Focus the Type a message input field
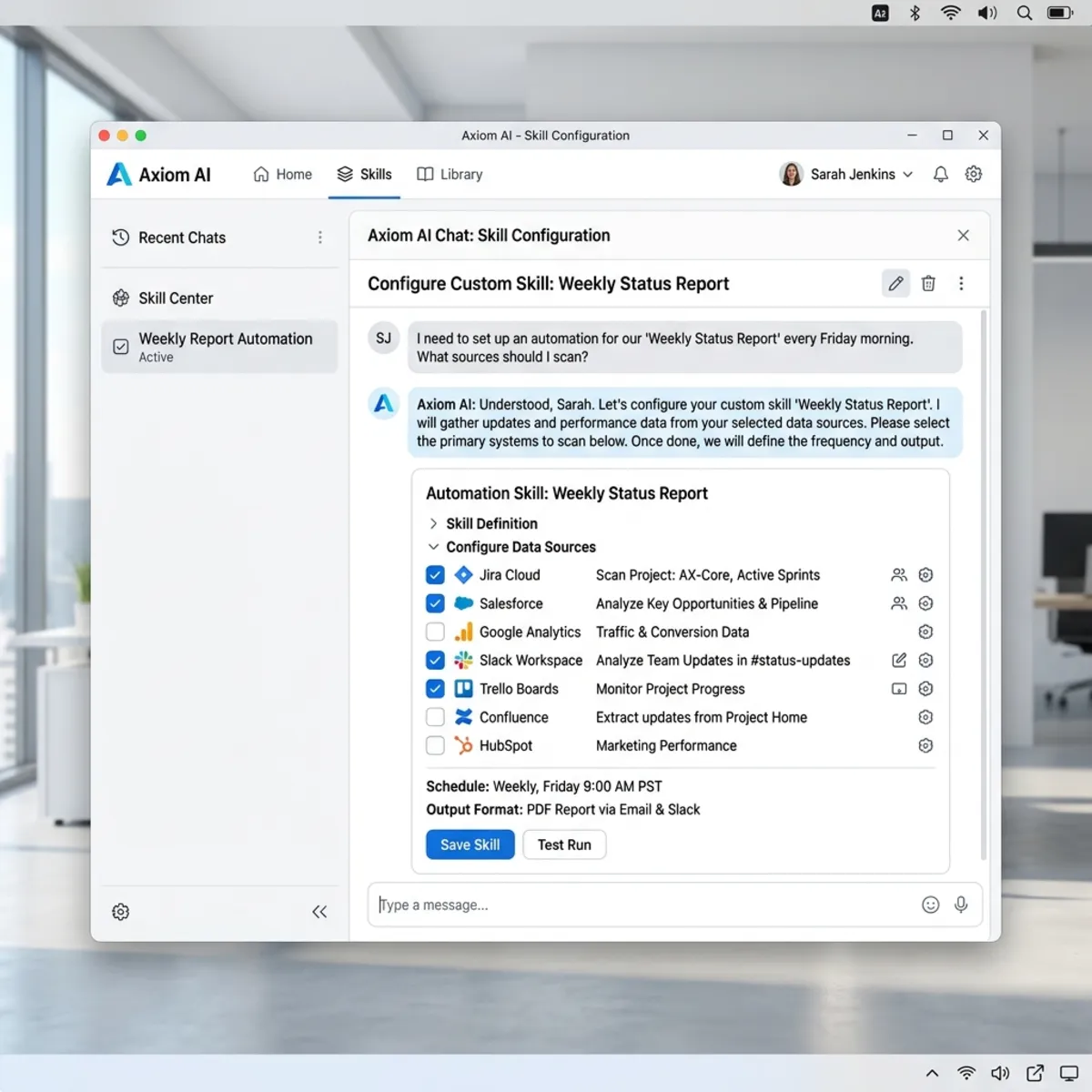This screenshot has height=1092, width=1092. [674, 905]
